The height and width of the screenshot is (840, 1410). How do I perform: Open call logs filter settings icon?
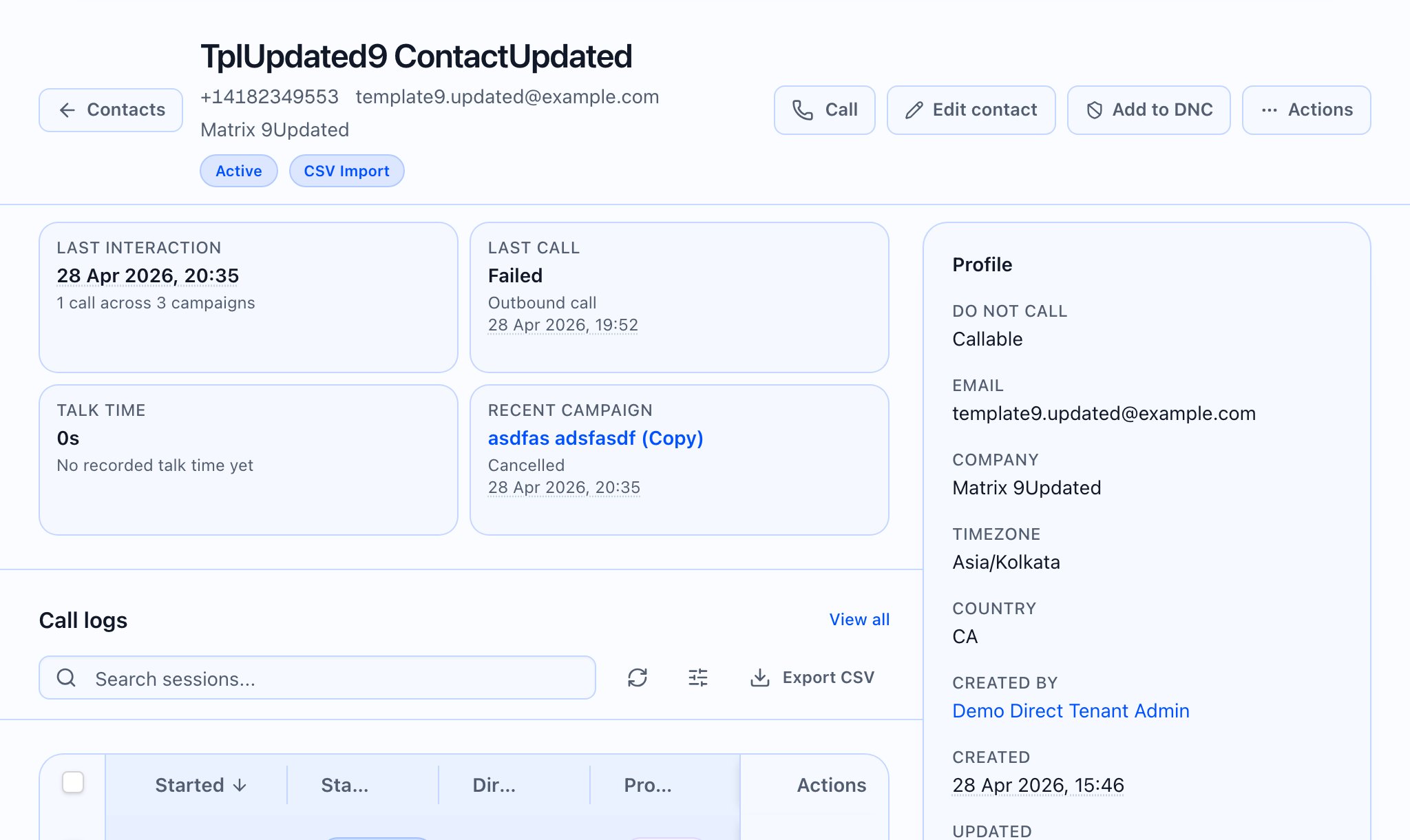698,678
